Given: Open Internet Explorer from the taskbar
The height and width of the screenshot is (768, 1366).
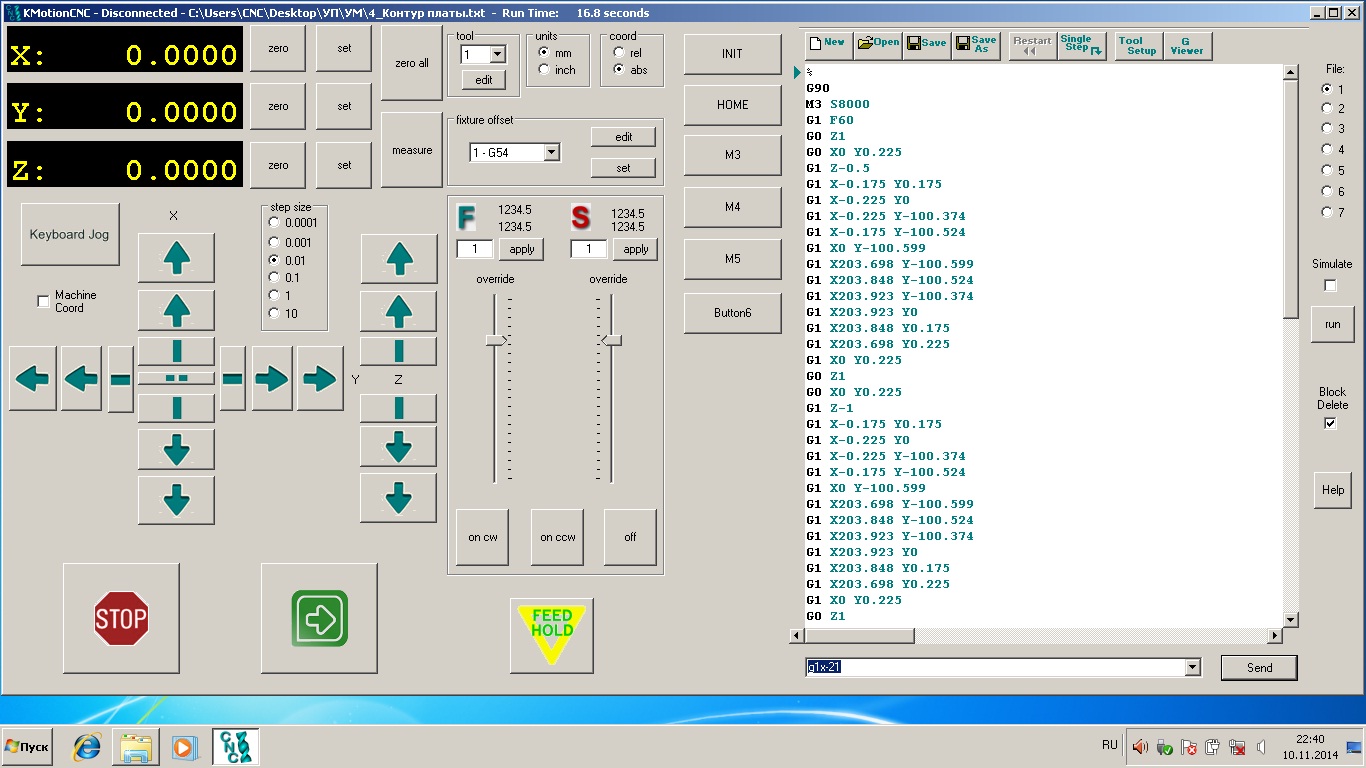Looking at the screenshot, I should (87, 747).
